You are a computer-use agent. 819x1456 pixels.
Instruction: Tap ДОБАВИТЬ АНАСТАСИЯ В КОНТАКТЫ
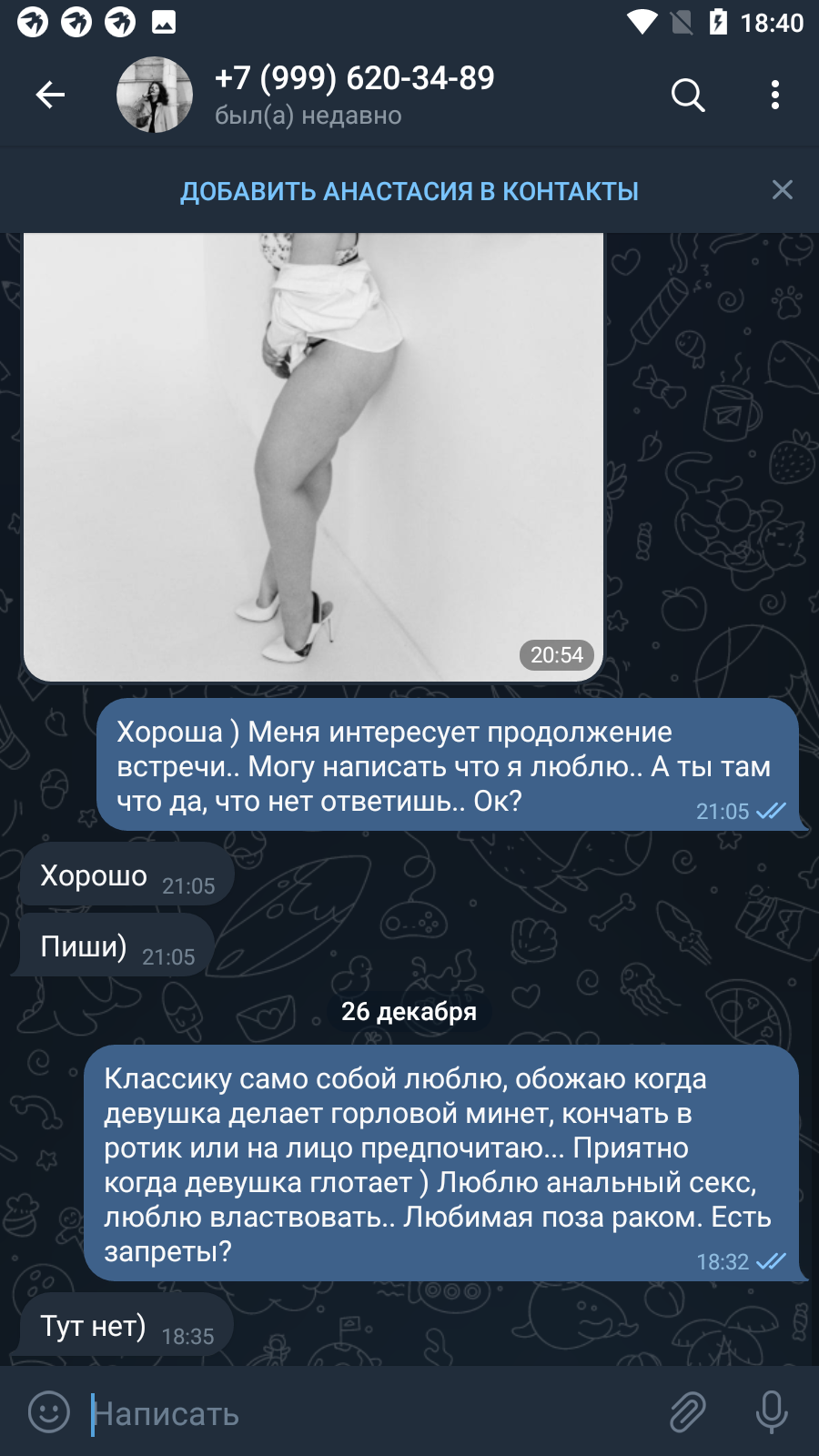409,191
